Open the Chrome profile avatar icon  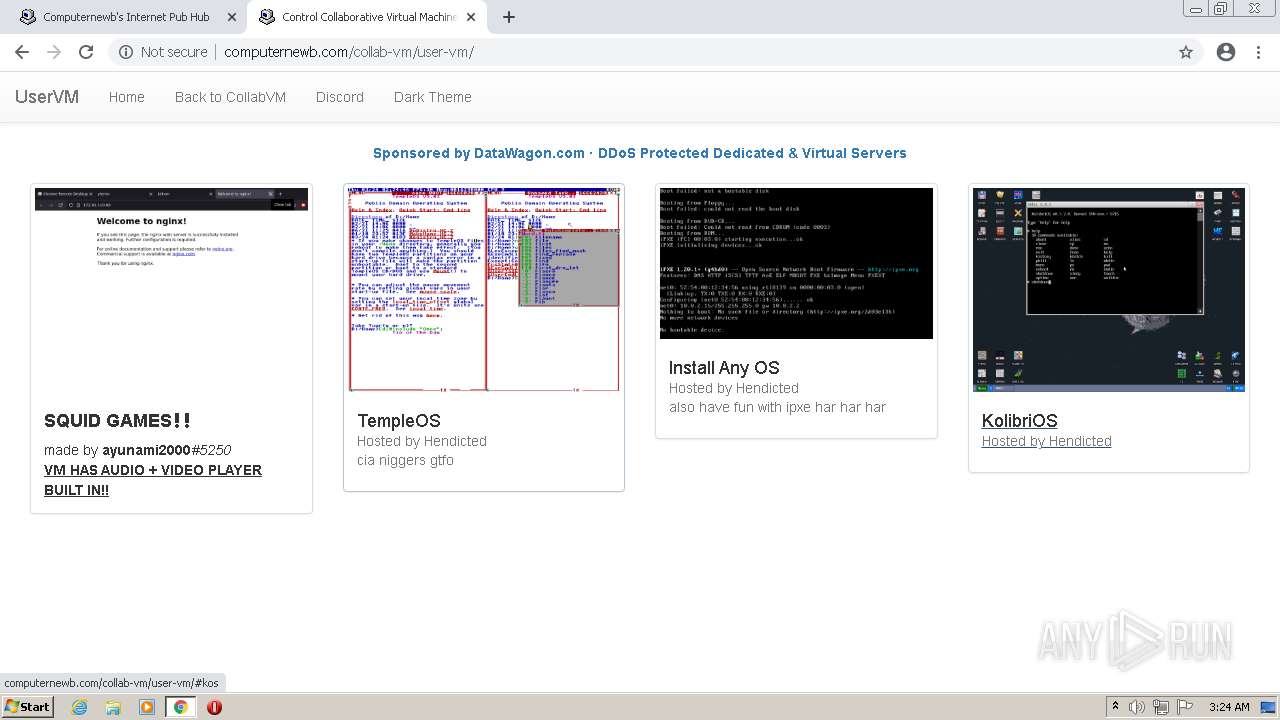[1226, 52]
